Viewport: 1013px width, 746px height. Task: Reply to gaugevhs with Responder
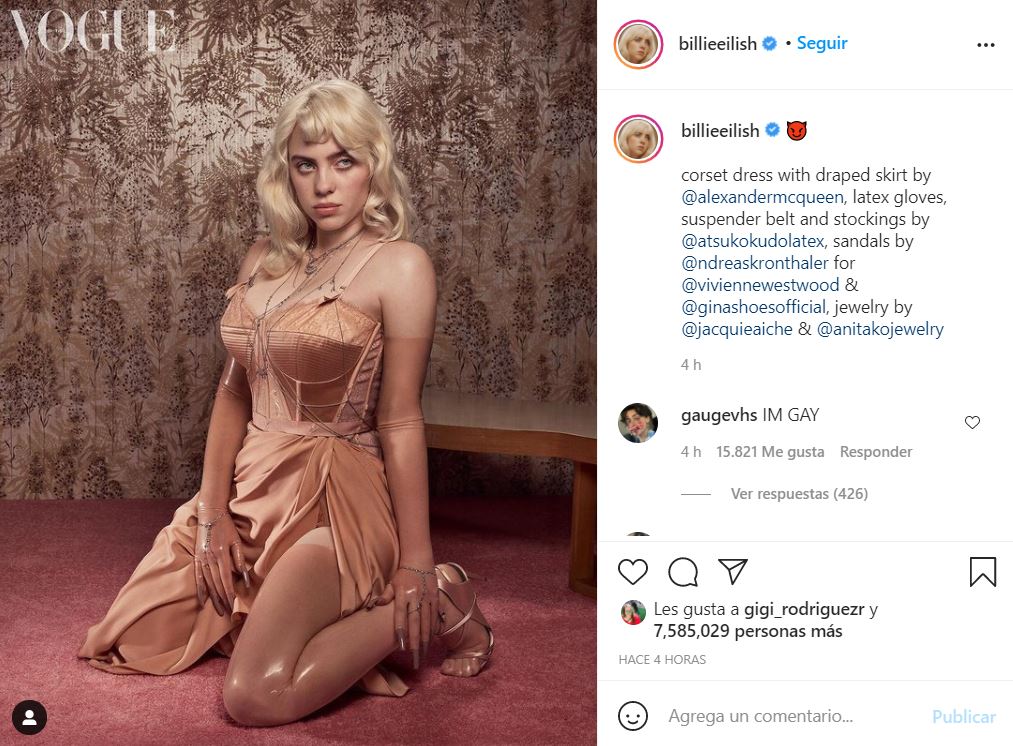click(x=875, y=451)
